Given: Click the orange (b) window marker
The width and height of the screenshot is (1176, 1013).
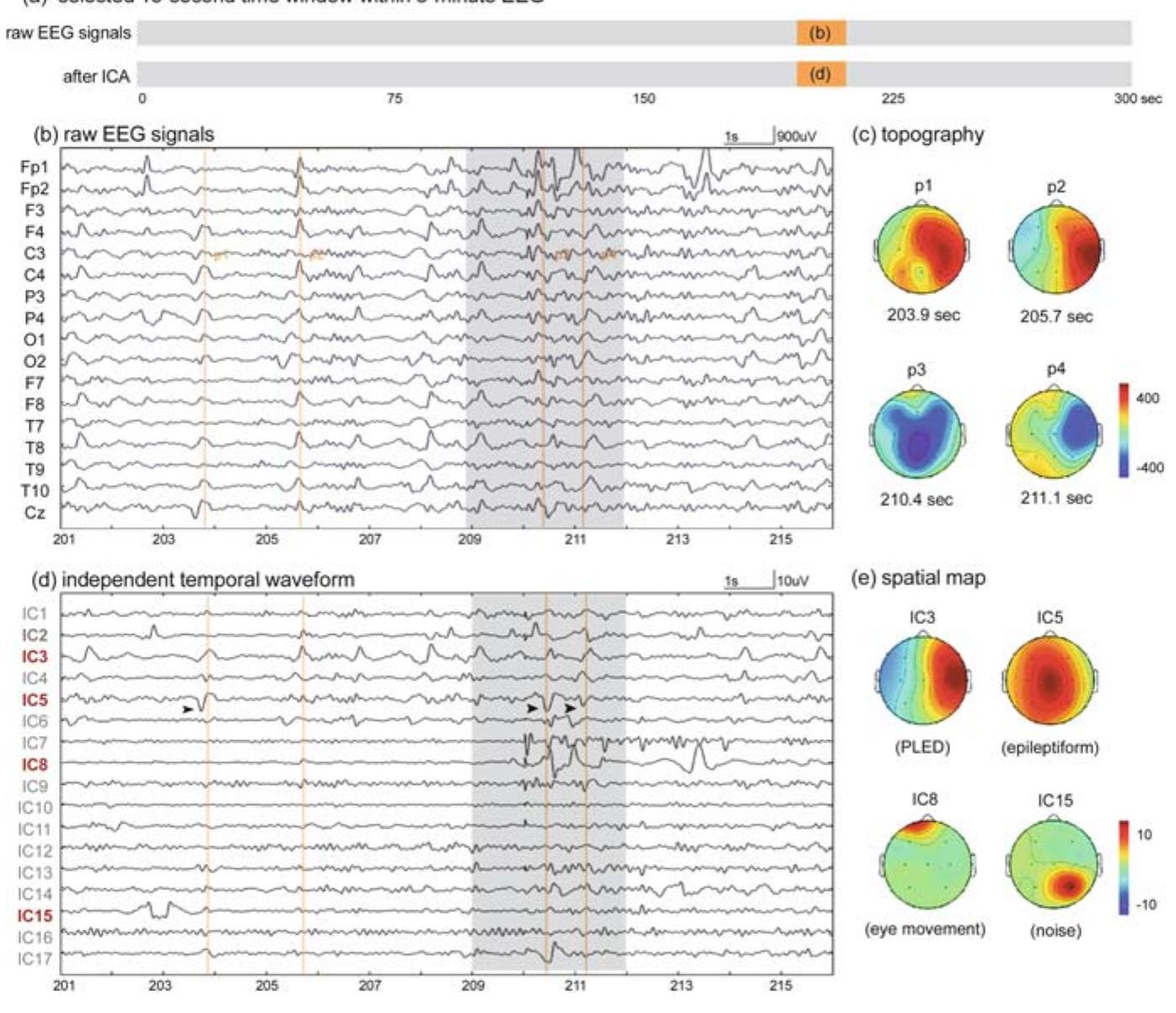Looking at the screenshot, I should pyautogui.click(x=821, y=34).
